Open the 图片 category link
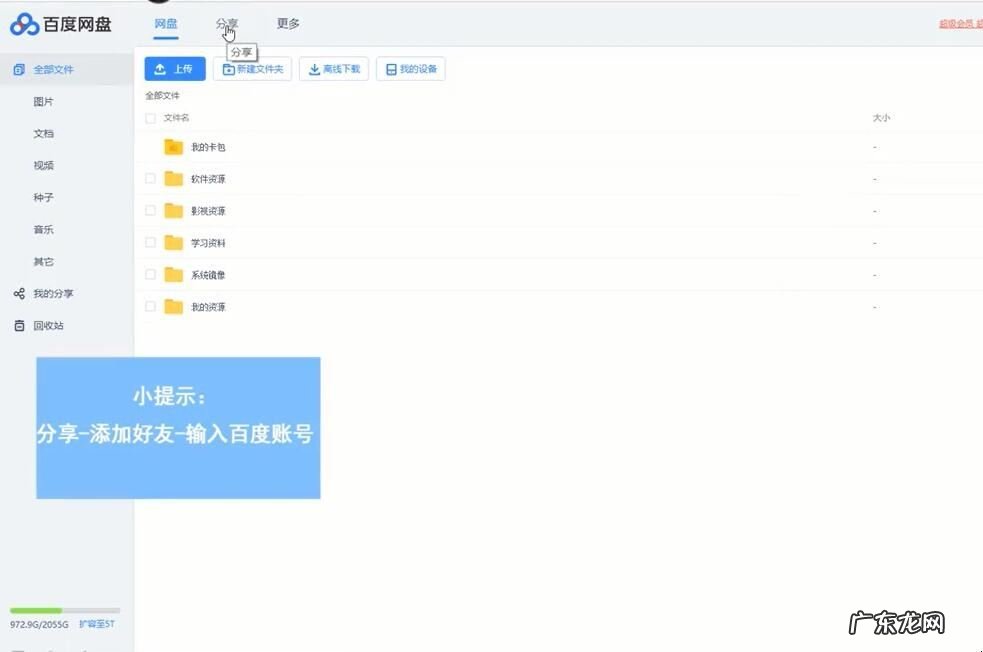This screenshot has height=652, width=983. click(x=42, y=101)
